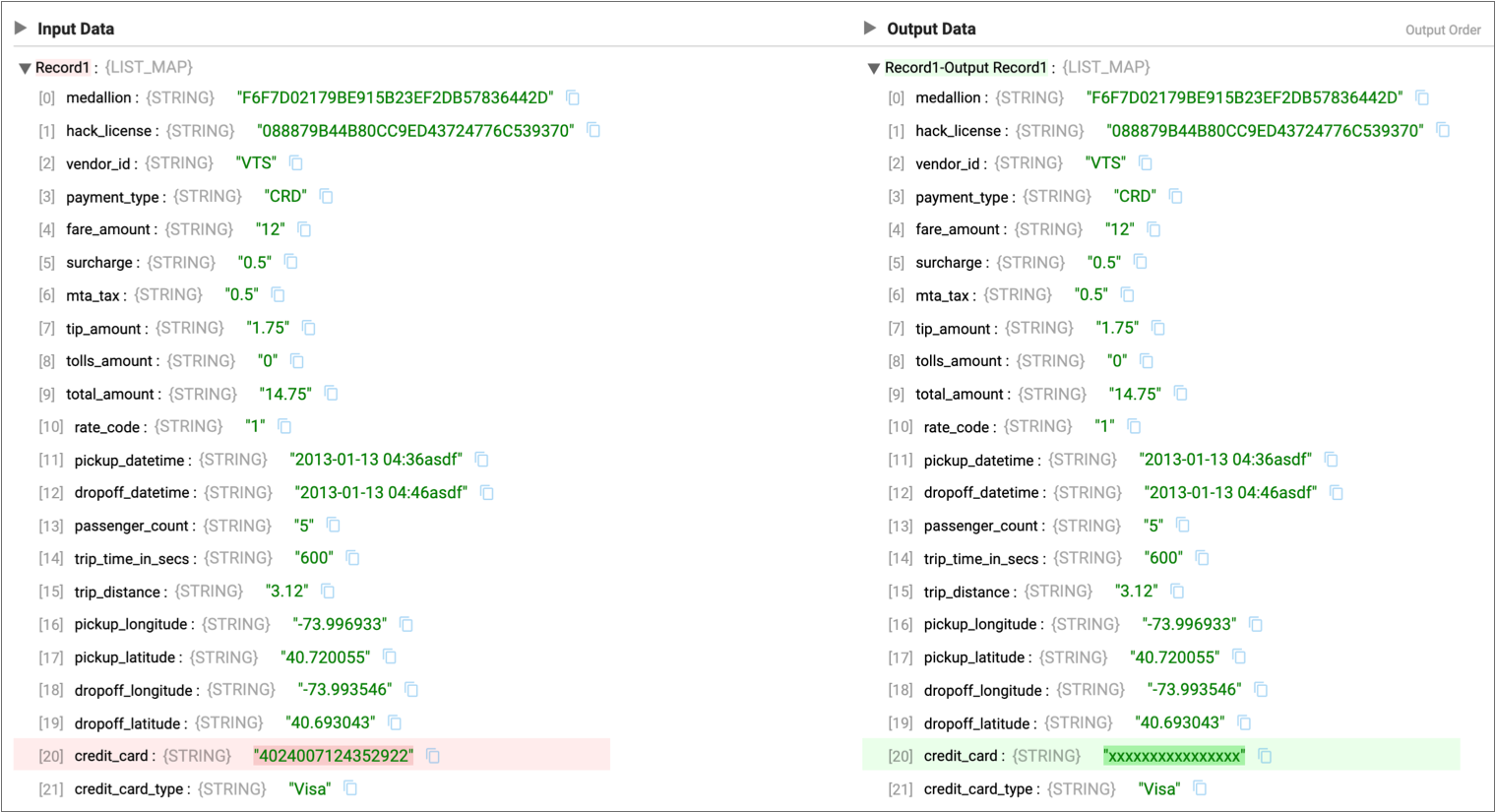Copy the output total_amount value
The width and height of the screenshot is (1496, 812).
(1181, 394)
